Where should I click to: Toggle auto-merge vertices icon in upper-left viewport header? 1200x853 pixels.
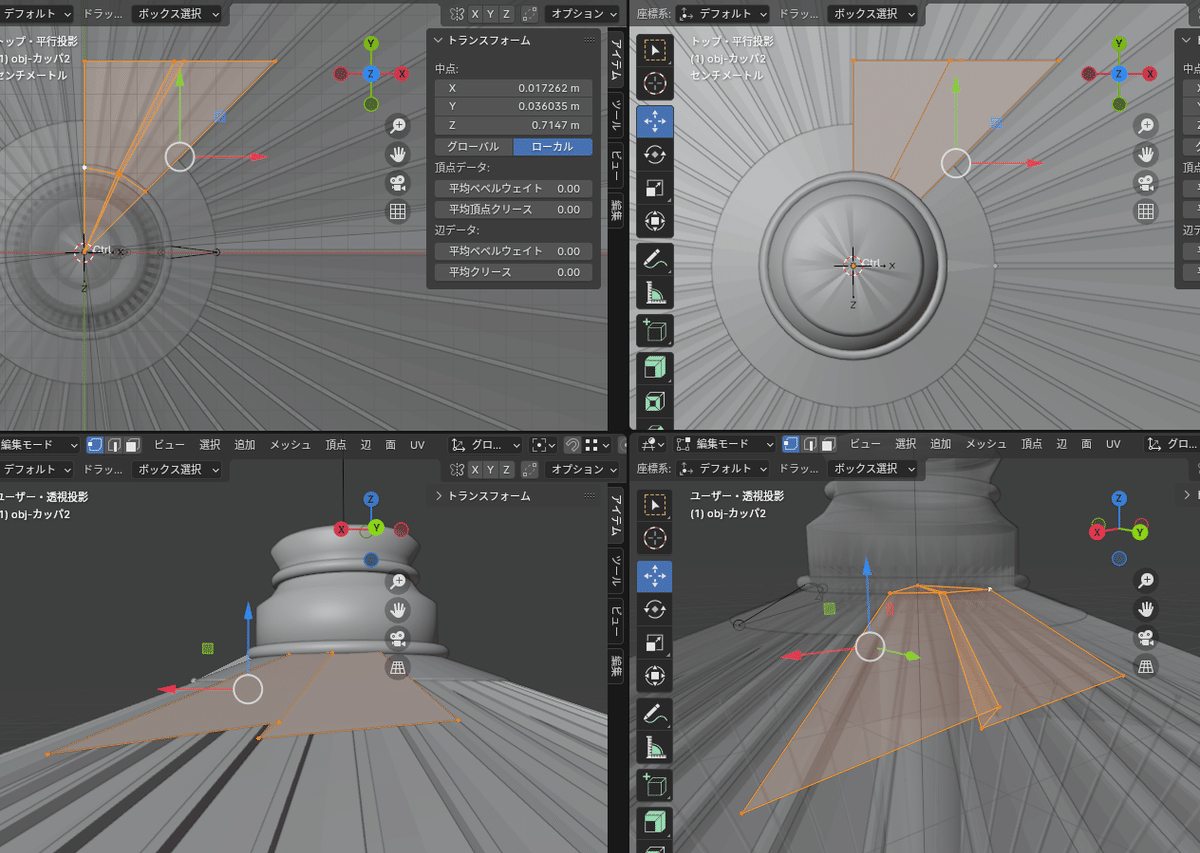coord(530,14)
